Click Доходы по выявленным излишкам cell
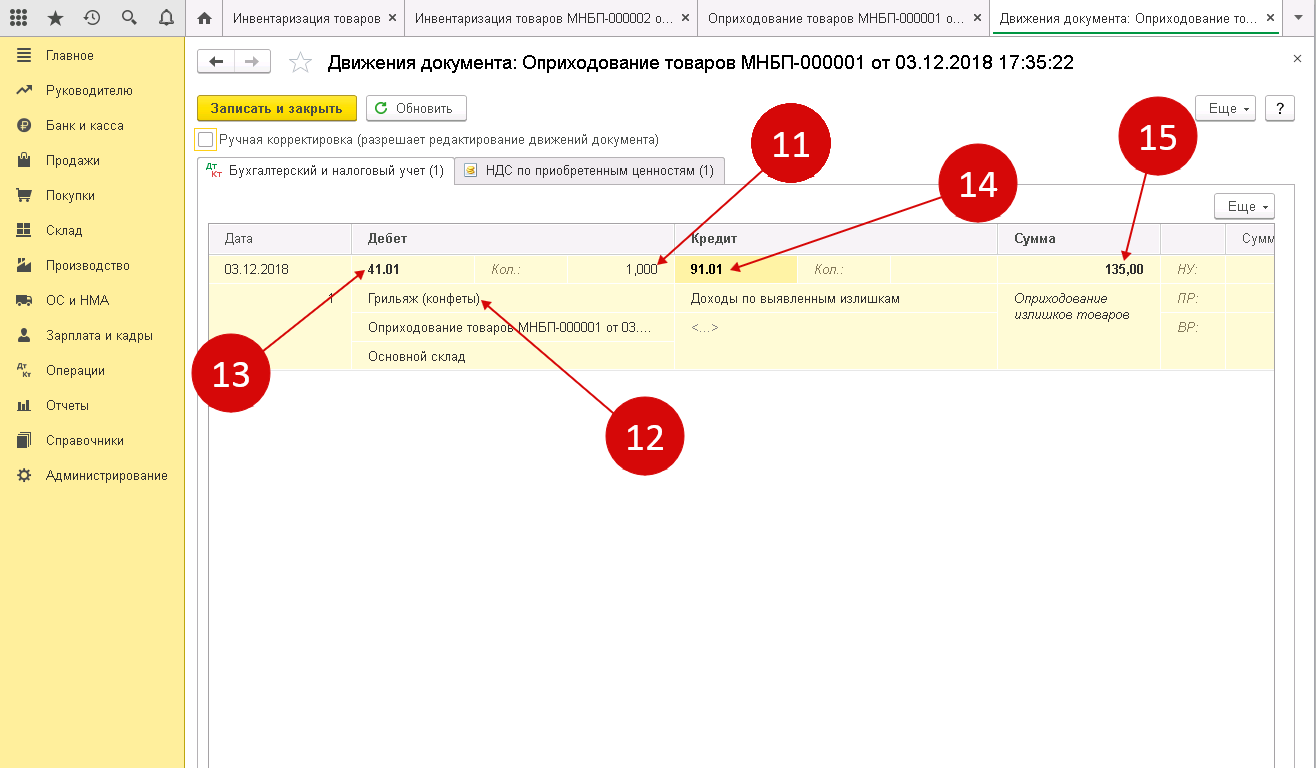This screenshot has height=768, width=1316. [x=836, y=298]
